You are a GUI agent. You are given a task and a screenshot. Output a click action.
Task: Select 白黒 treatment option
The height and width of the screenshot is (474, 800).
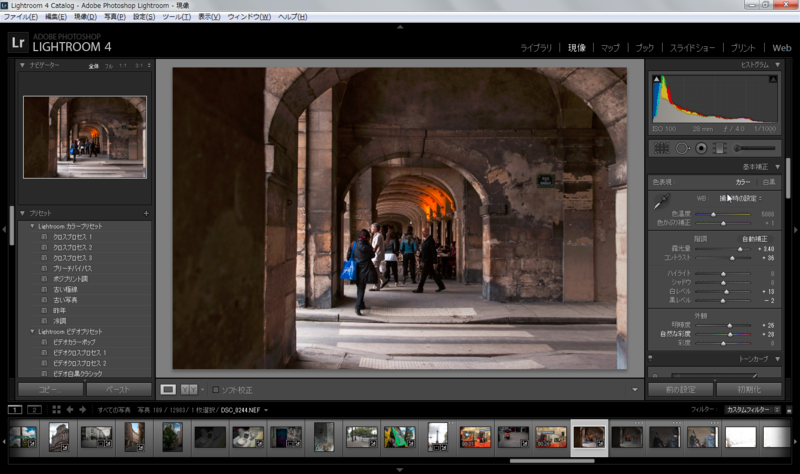768,182
